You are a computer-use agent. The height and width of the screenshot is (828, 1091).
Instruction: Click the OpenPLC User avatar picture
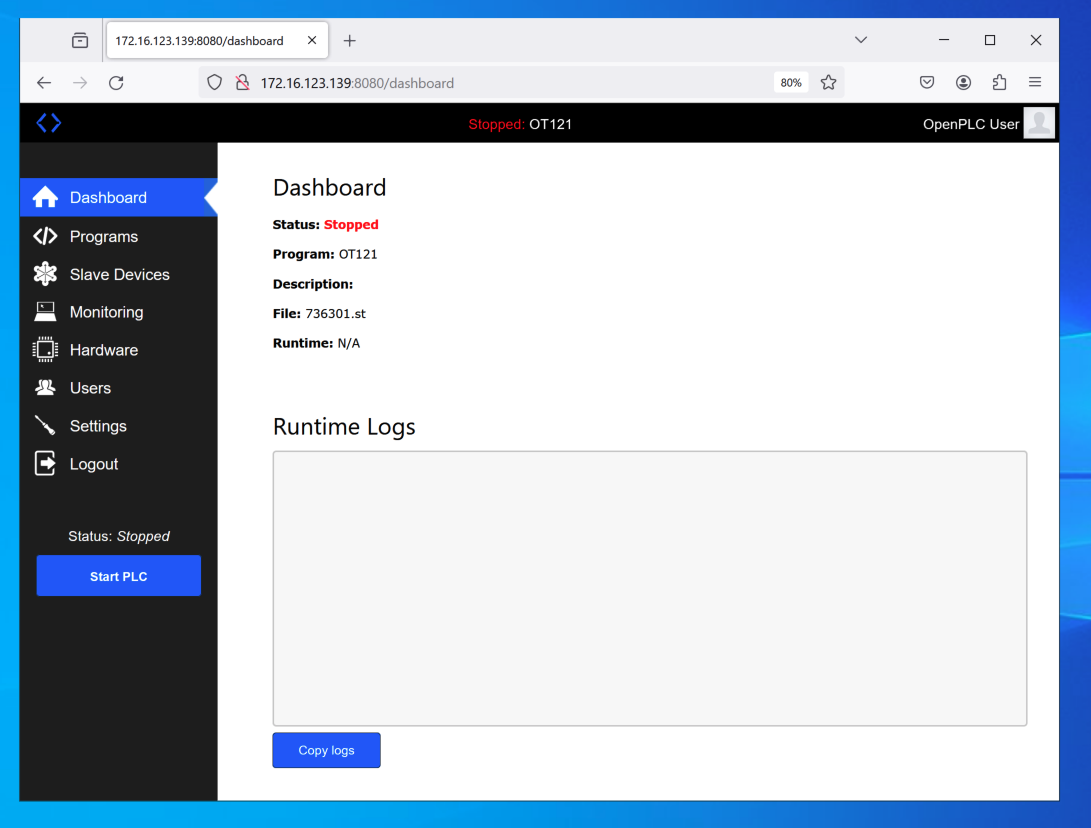(1039, 123)
